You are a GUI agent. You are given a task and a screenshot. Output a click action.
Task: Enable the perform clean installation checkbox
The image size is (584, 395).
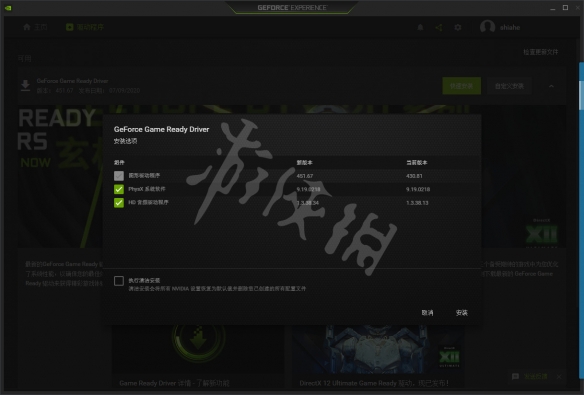pos(119,281)
